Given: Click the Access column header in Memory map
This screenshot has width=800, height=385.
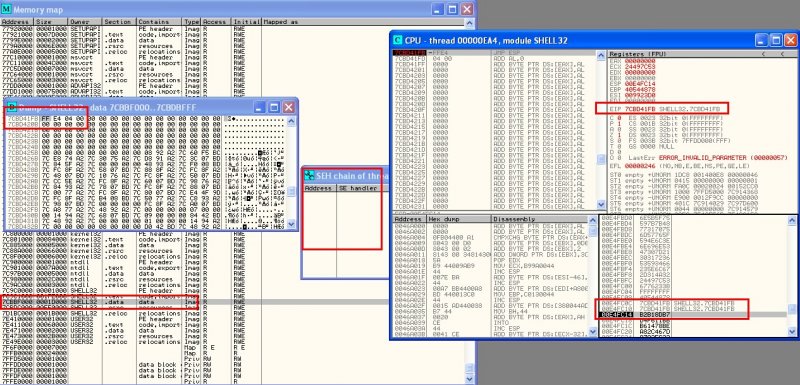Looking at the screenshot, I should pyautogui.click(x=216, y=22).
